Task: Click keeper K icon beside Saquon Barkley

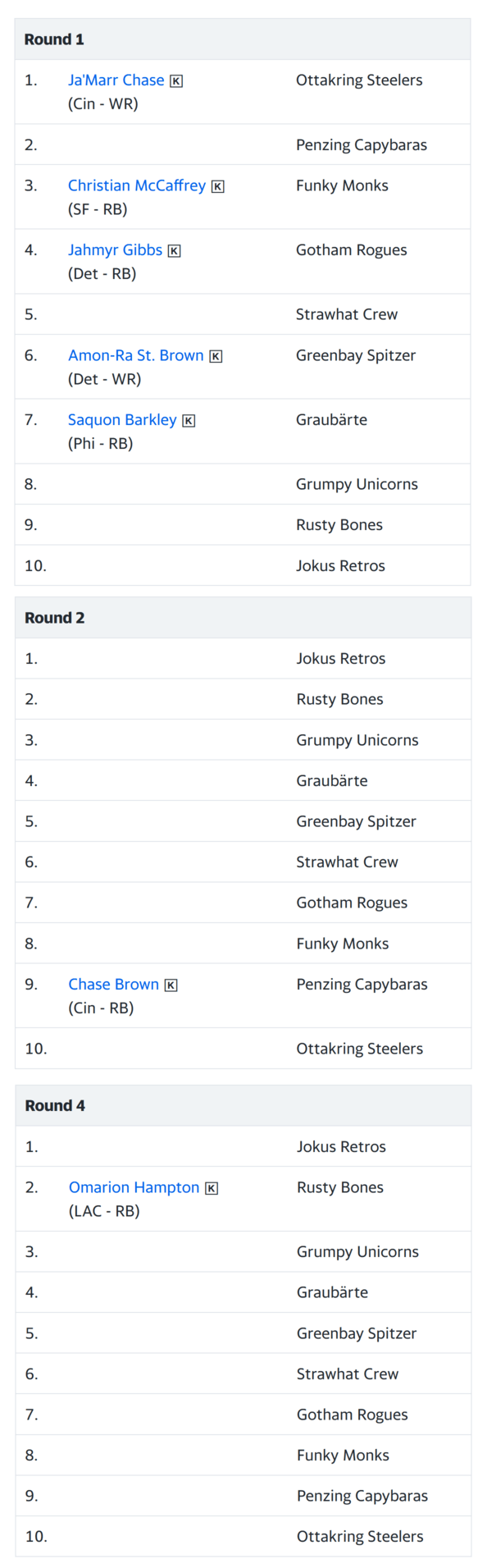Action: coord(189,420)
